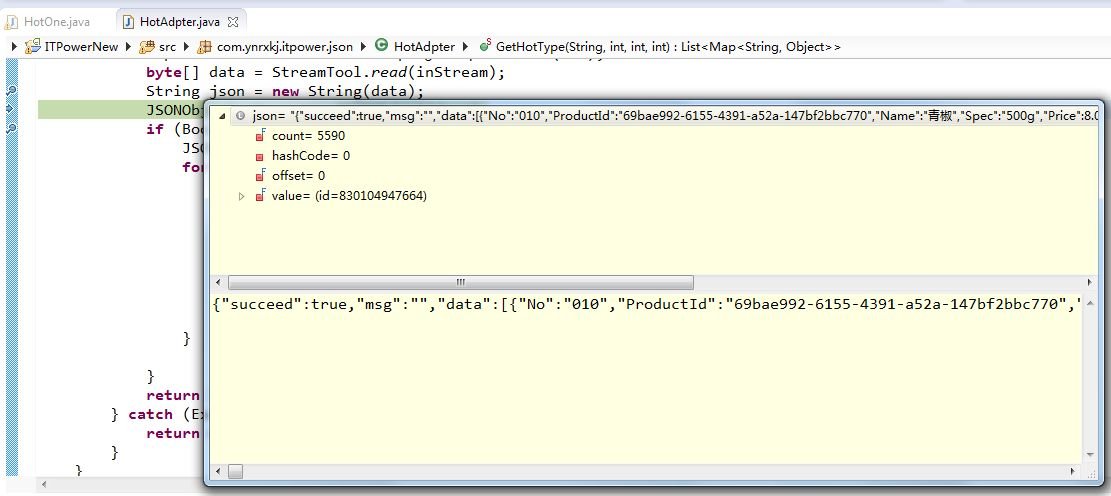
Task: Open the com.ynrxkj.itpower.json package breadcrumb
Action: [285, 47]
